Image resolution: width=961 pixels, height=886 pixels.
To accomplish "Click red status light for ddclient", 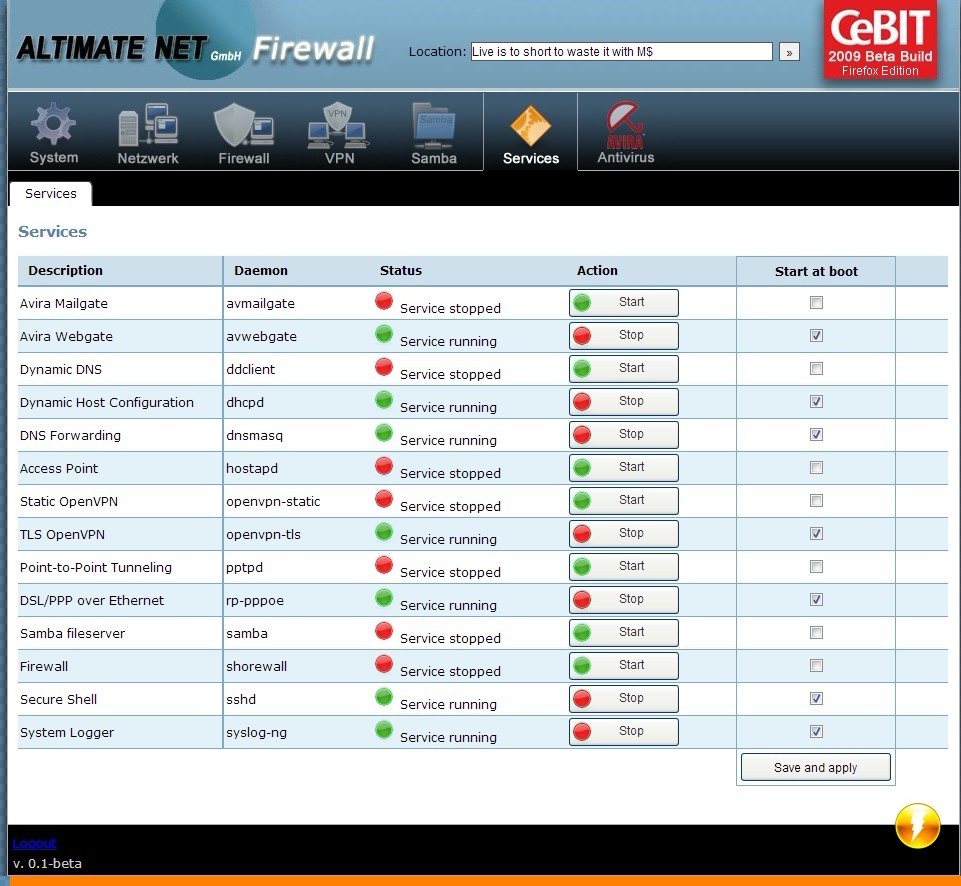I will 384,367.
